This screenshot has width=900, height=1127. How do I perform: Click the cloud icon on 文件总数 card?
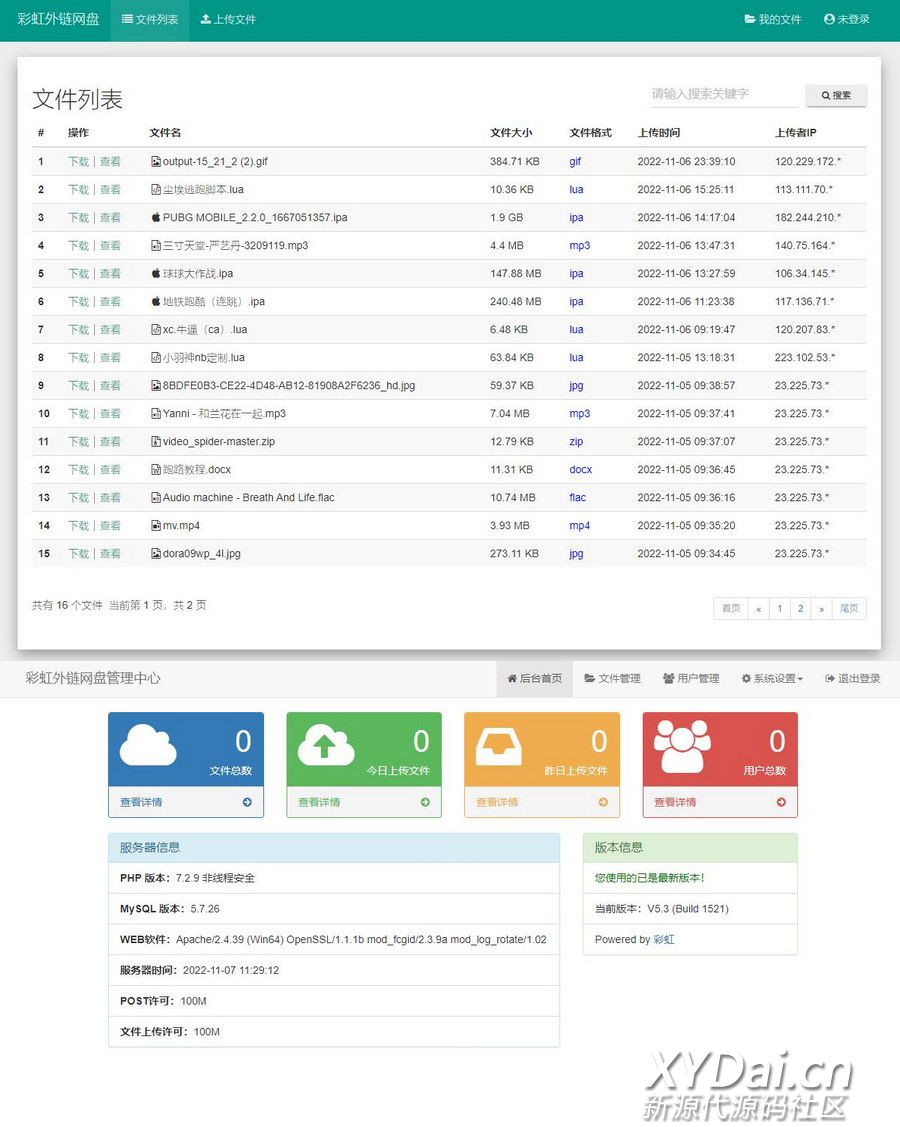148,744
